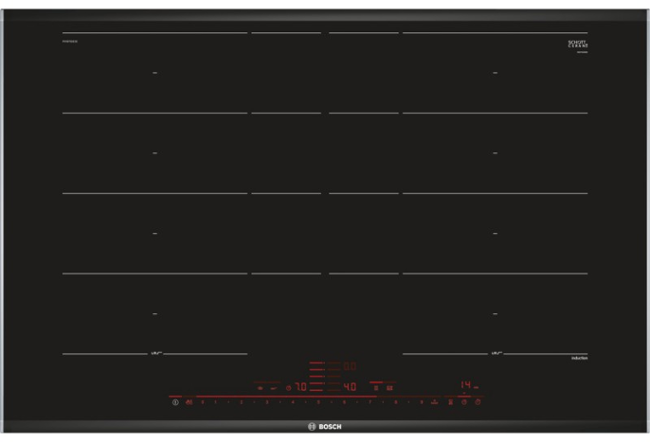Tap the small clock icon beside the 7.0 display
This screenshot has height=442, width=650.
point(289,386)
